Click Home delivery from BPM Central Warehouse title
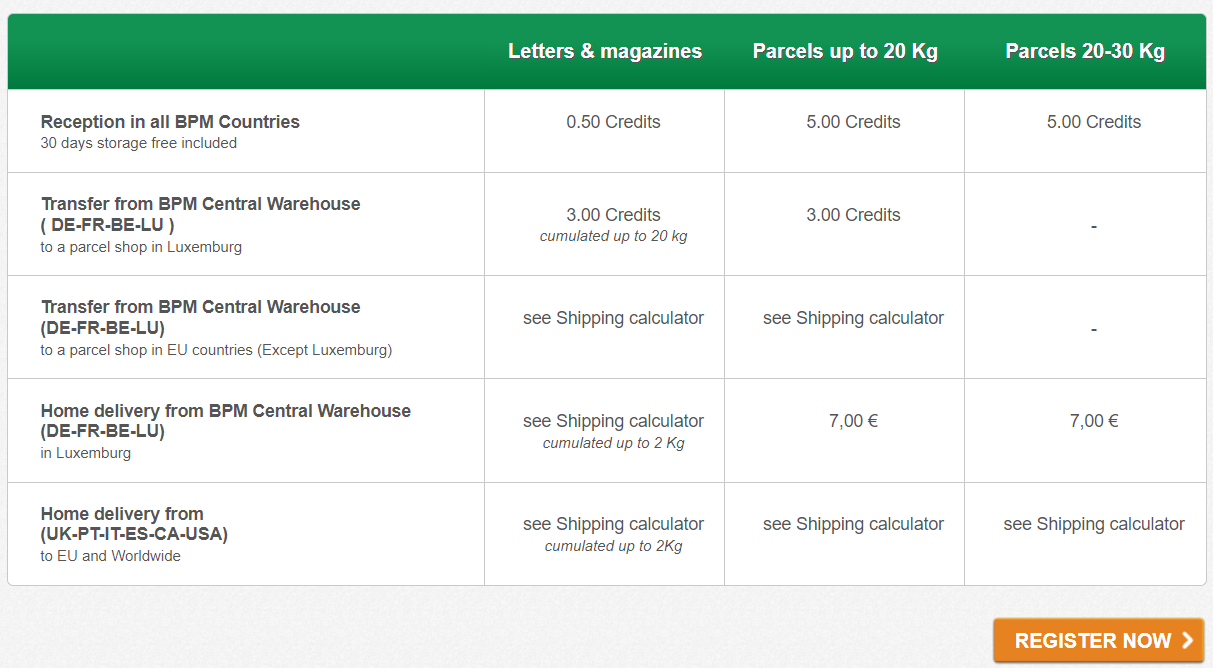 click(225, 421)
